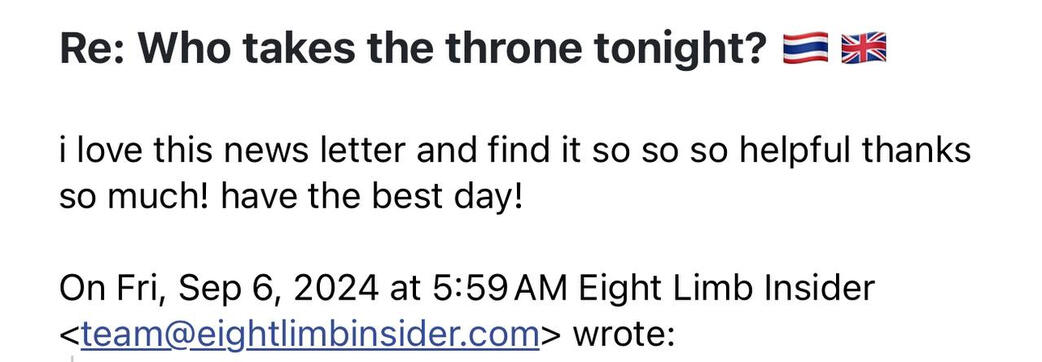Click the "On Fri, Sep 6, 2024" date

[220, 289]
